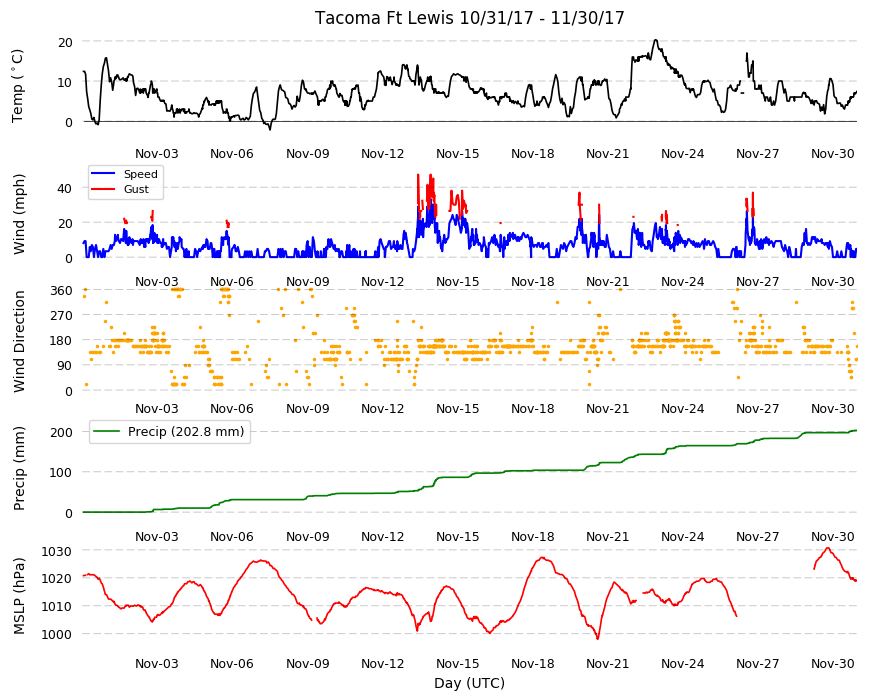
Task: Click the Gust legend label
Action: click(136, 189)
